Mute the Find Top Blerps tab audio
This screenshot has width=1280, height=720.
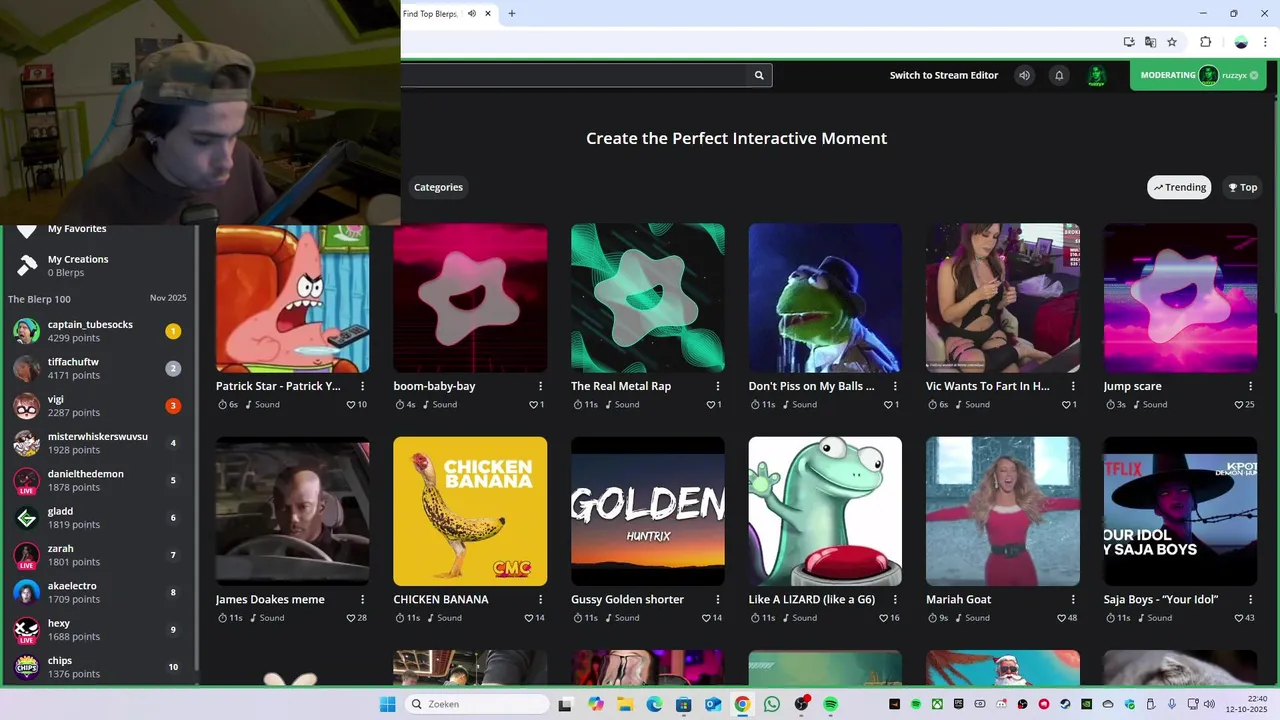472,13
